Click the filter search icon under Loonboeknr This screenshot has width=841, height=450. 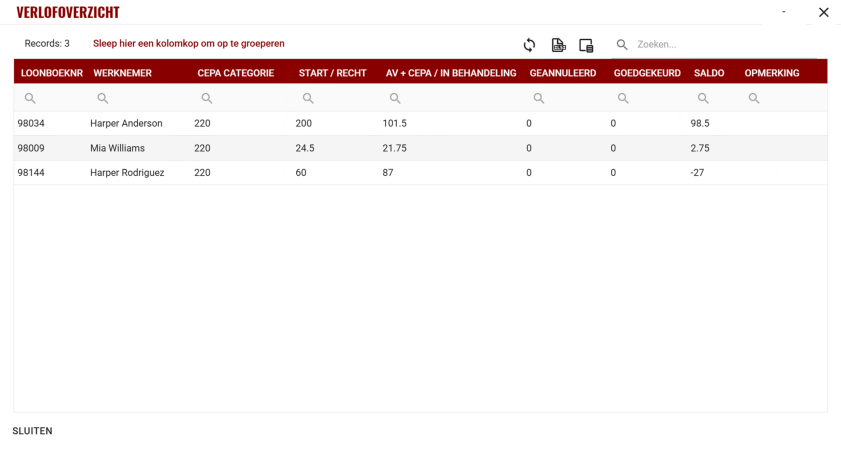[x=30, y=98]
